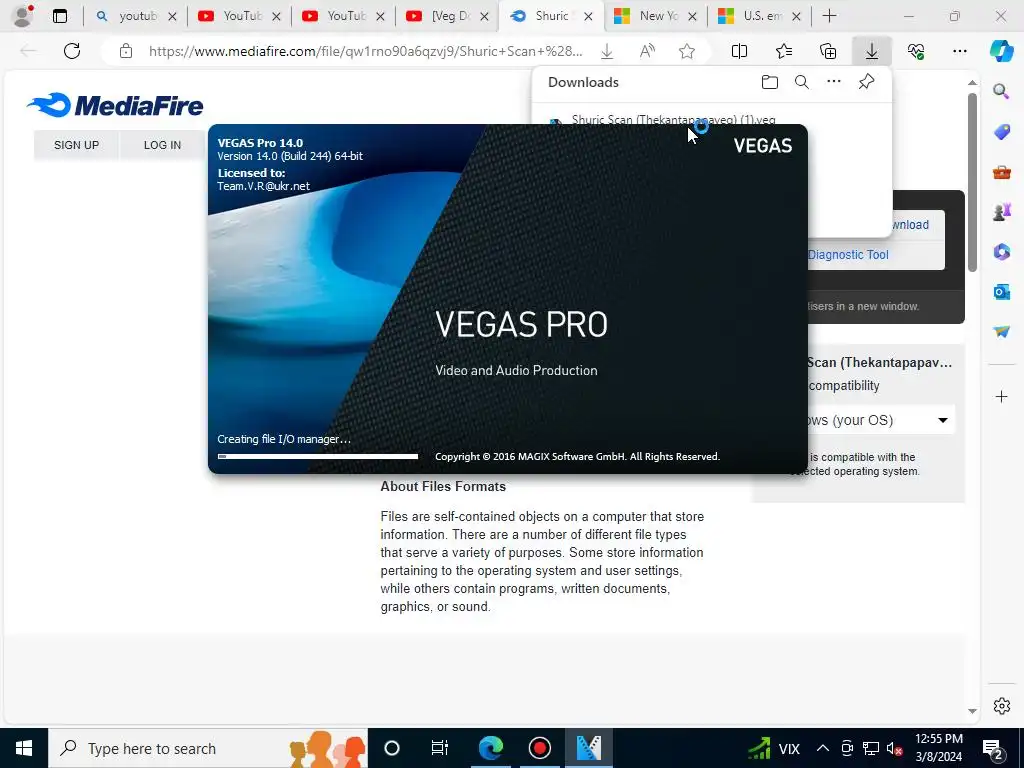The width and height of the screenshot is (1024, 768).
Task: Open the Favorites list icon
Action: tap(784, 51)
